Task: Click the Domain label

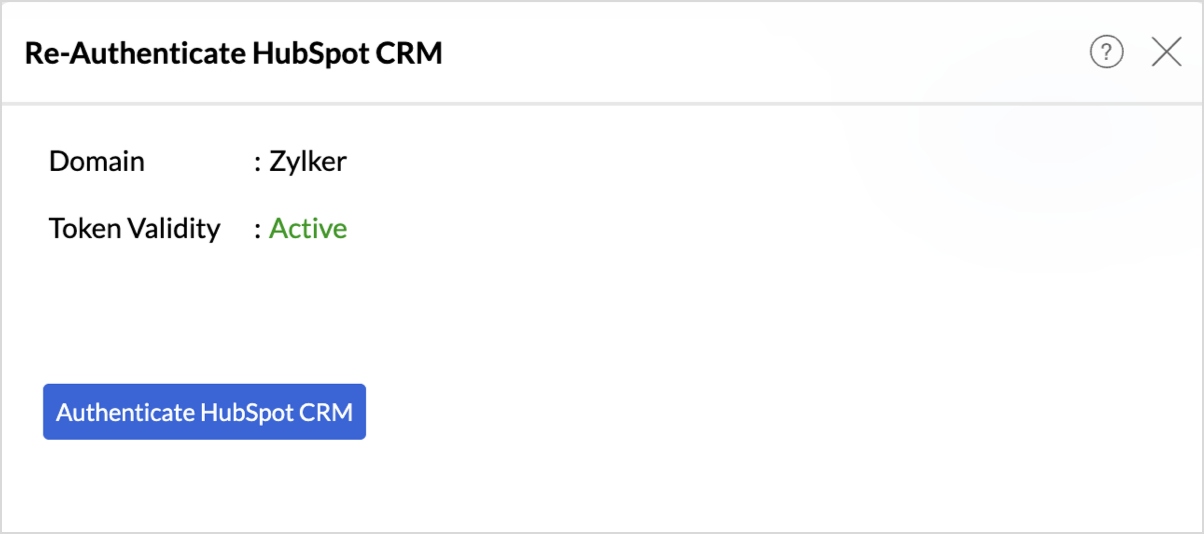Action: [97, 161]
